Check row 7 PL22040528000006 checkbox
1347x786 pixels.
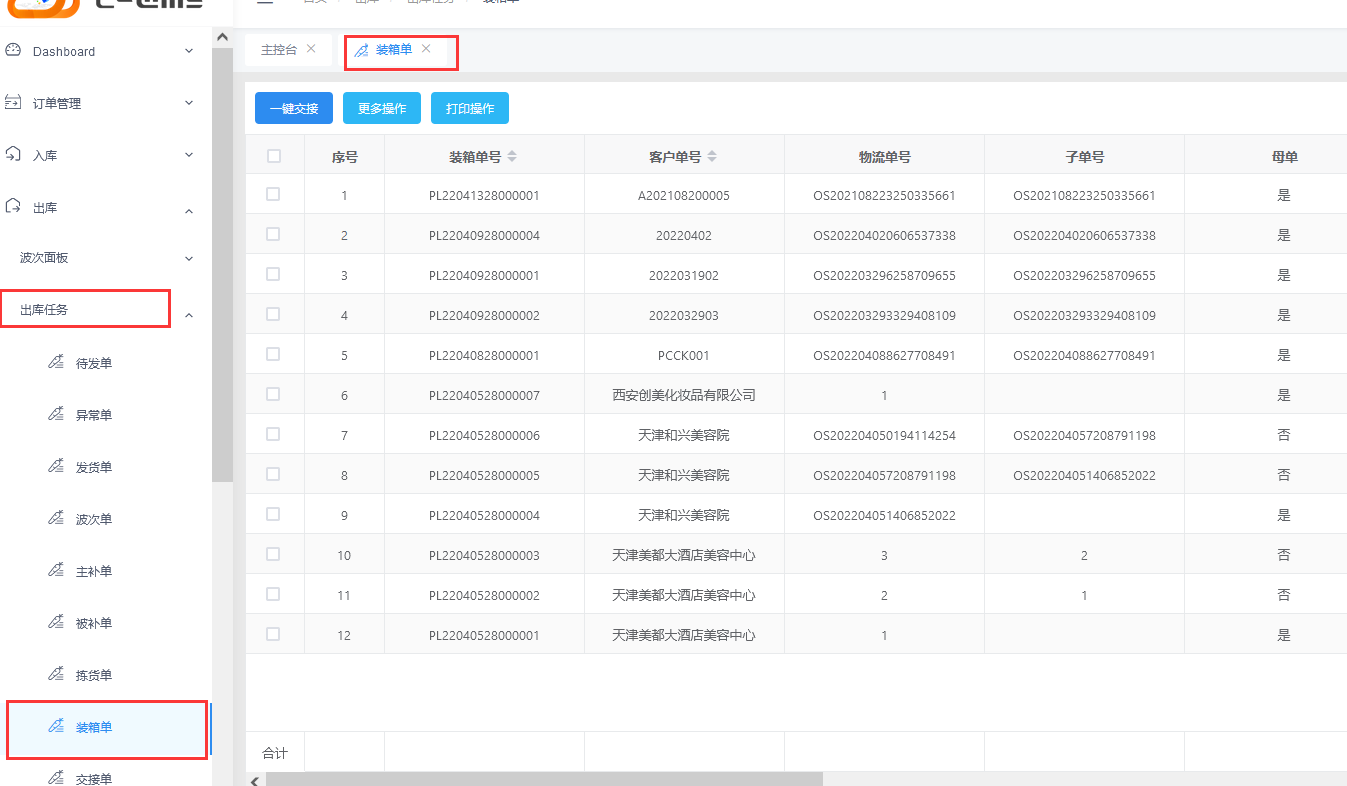tap(273, 434)
